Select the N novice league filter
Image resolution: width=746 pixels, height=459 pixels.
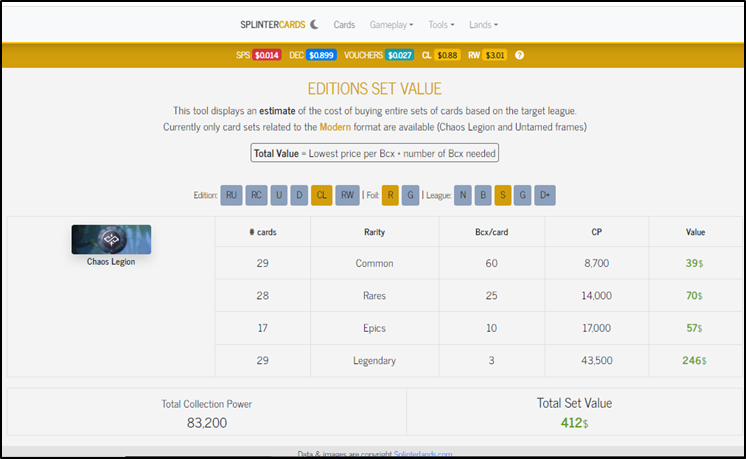click(462, 195)
